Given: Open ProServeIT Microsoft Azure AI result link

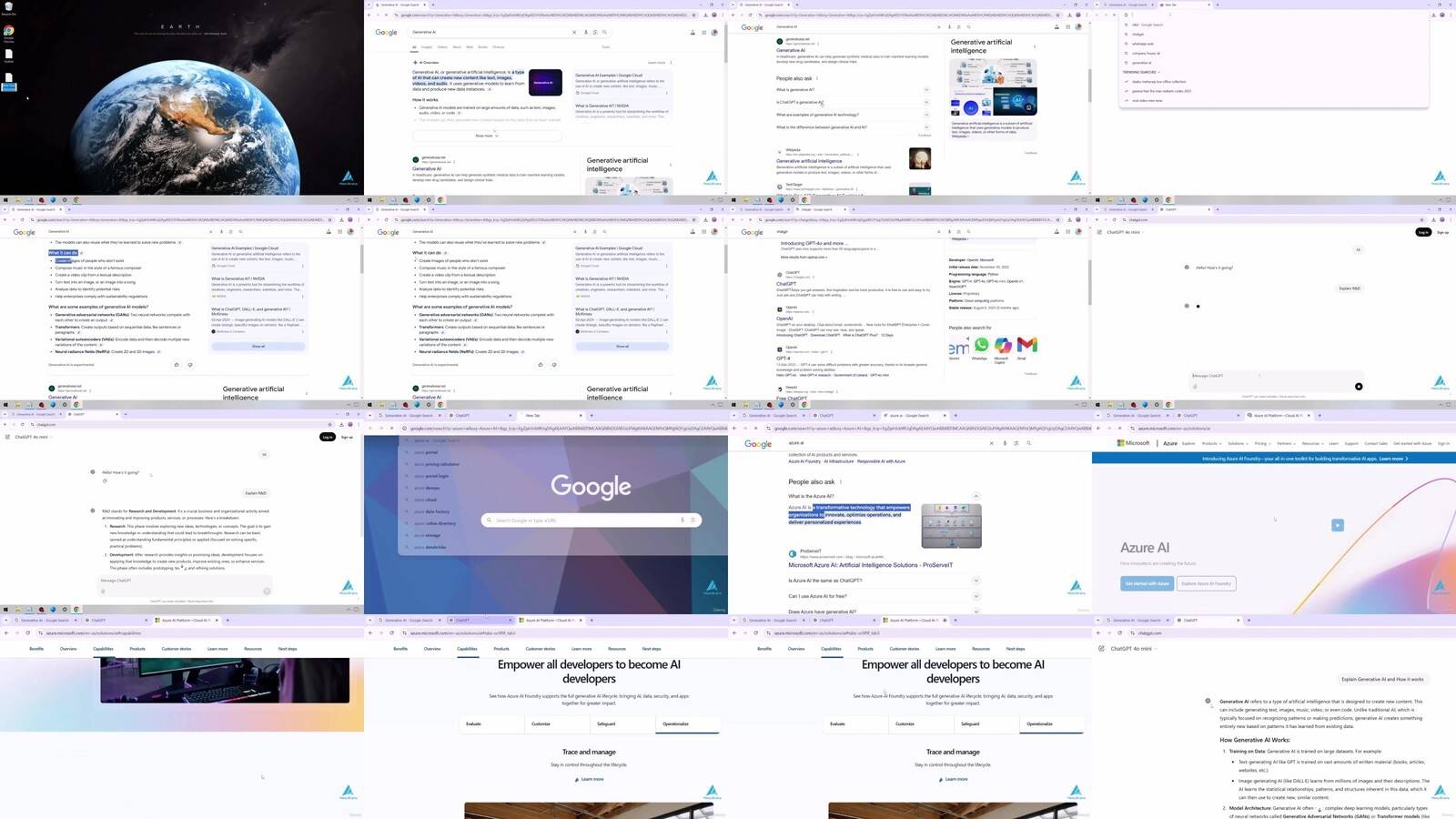Looking at the screenshot, I should (x=870, y=565).
